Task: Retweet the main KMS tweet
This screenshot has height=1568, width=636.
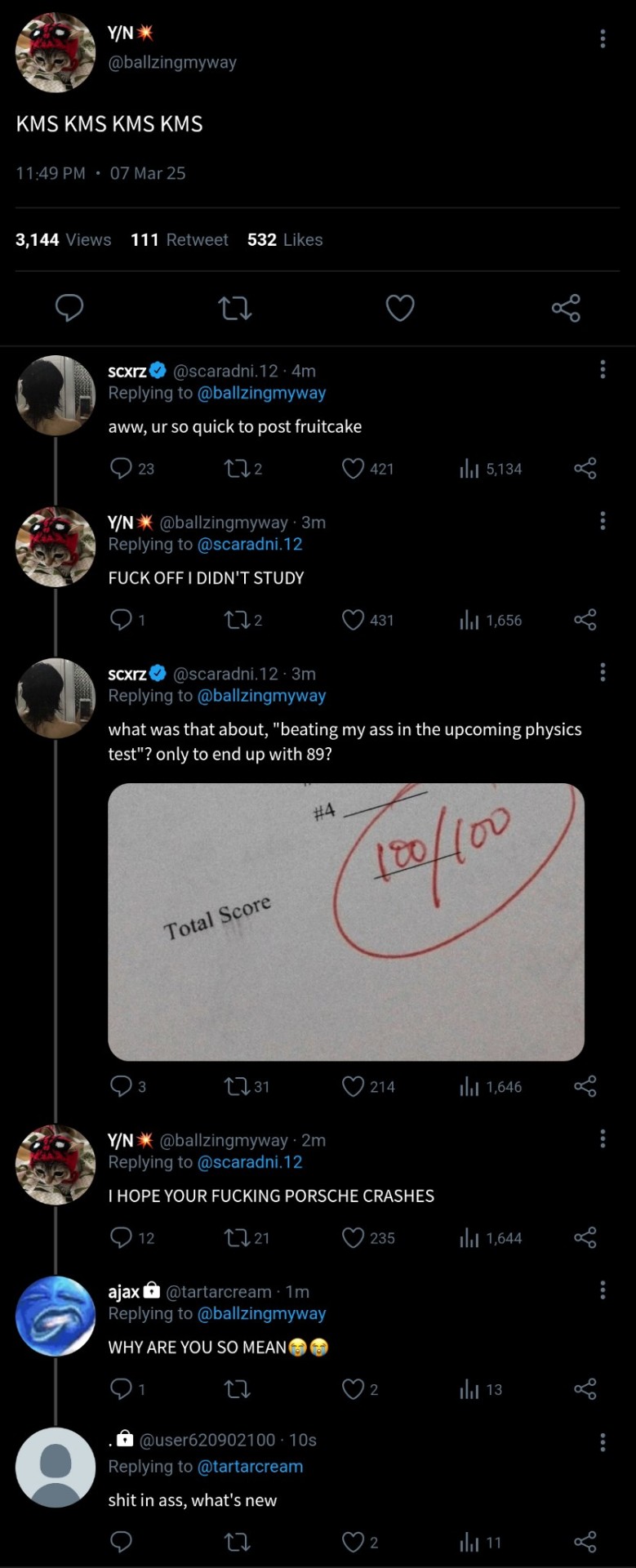Action: (235, 308)
